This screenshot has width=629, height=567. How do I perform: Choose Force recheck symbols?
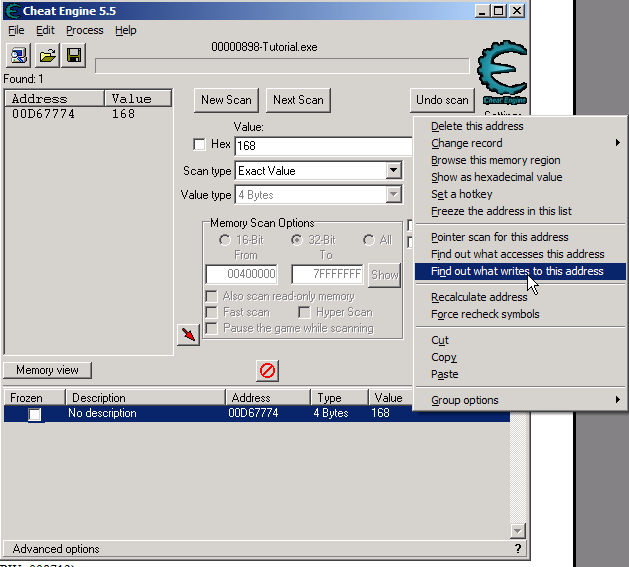[x=520, y=314]
